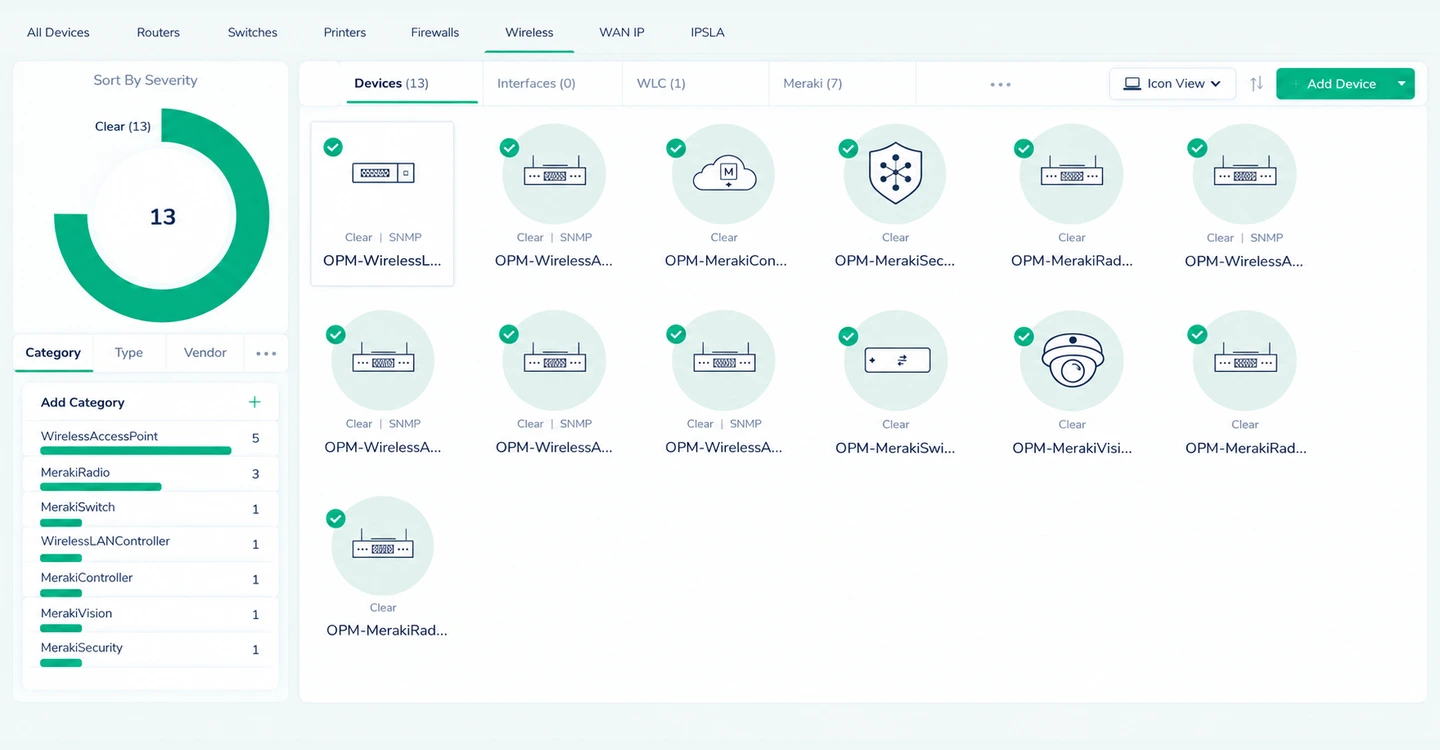Viewport: 1440px width, 750px height.
Task: Toggle the checkmark on the OPM-MerakiSwi device
Action: 848,336
